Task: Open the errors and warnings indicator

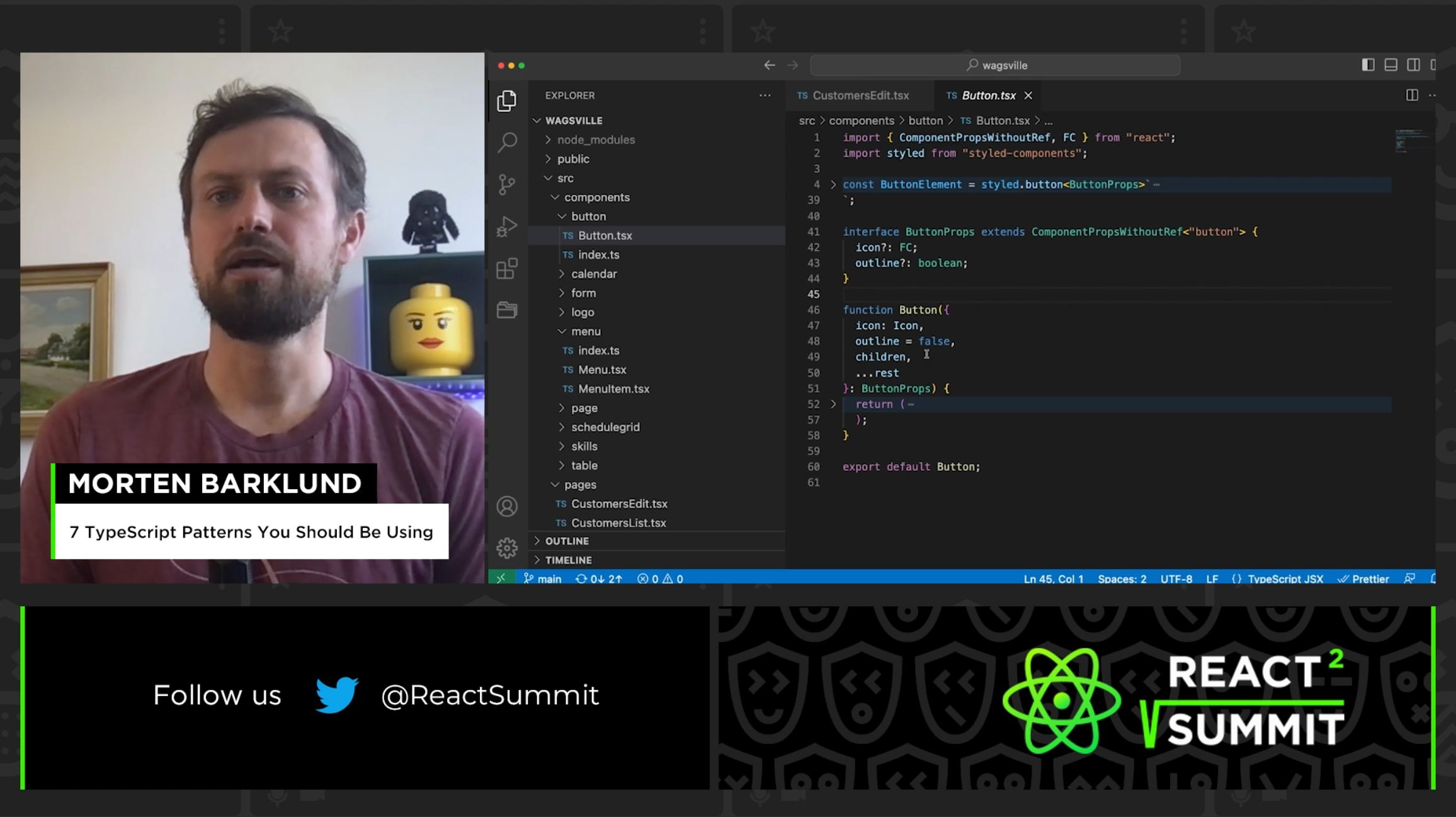Action: 660,578
